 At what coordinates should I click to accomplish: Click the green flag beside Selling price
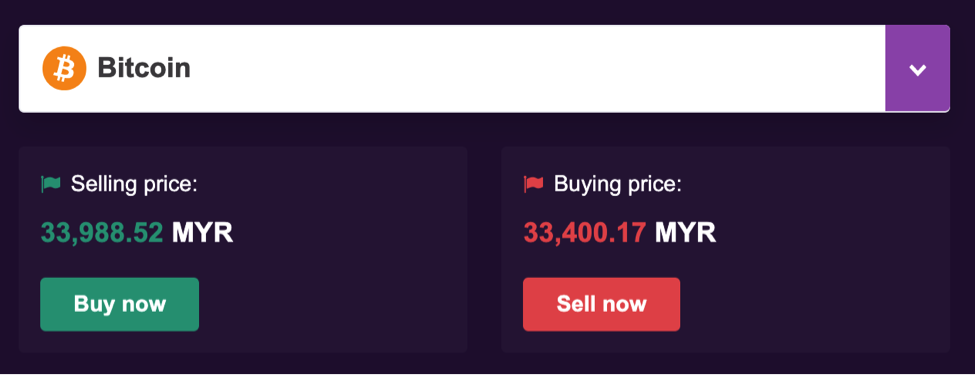pyautogui.click(x=50, y=184)
